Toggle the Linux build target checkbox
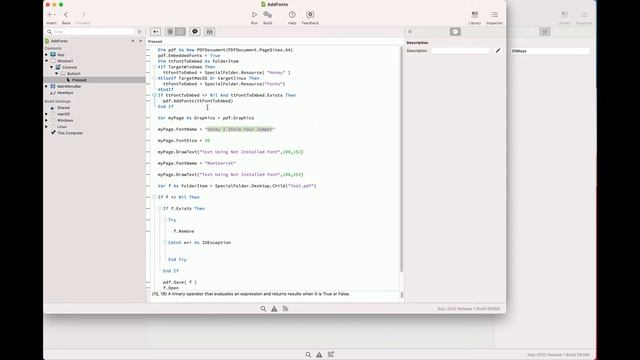The image size is (640, 360). 53,127
